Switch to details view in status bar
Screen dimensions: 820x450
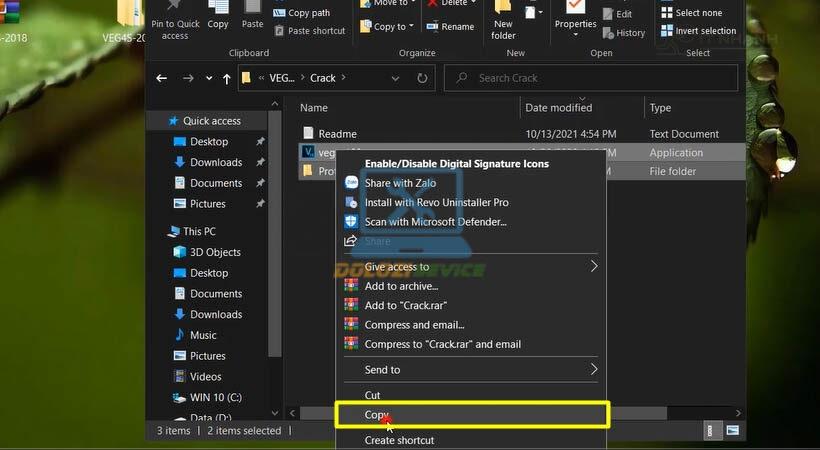click(x=712, y=431)
